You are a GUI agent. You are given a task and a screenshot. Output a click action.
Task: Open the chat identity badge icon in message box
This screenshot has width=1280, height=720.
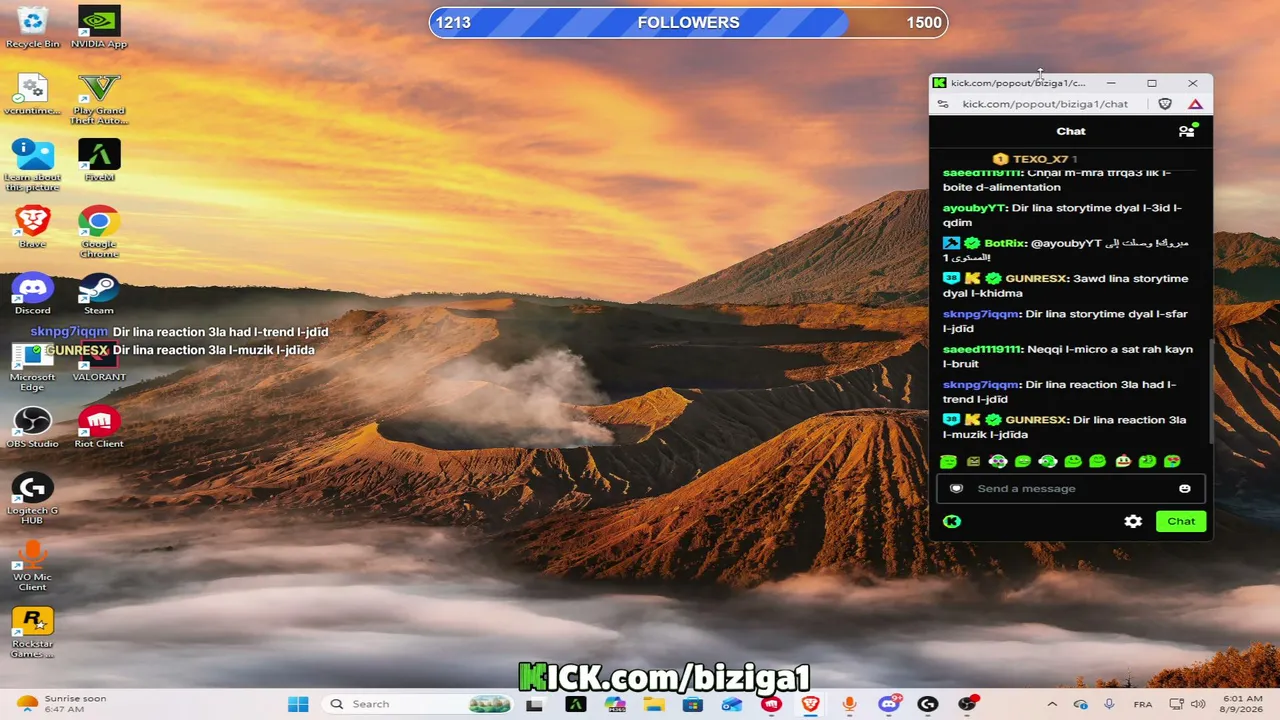[x=956, y=489]
